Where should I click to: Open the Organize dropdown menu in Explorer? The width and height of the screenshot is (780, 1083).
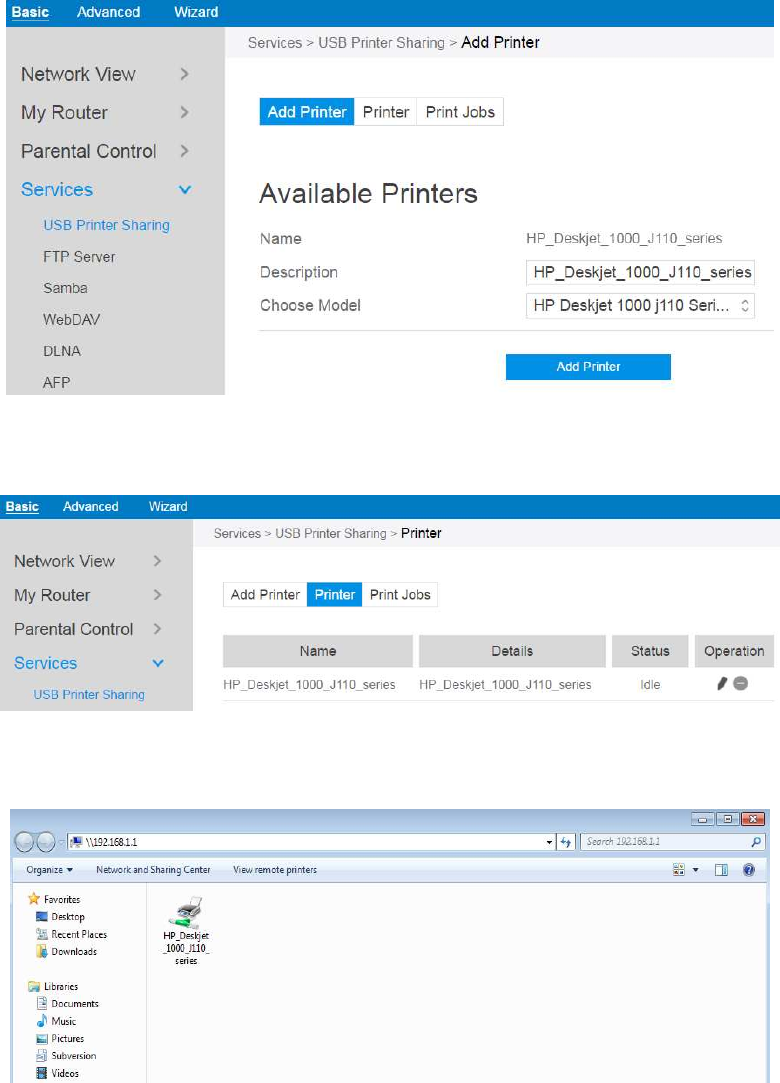point(49,870)
